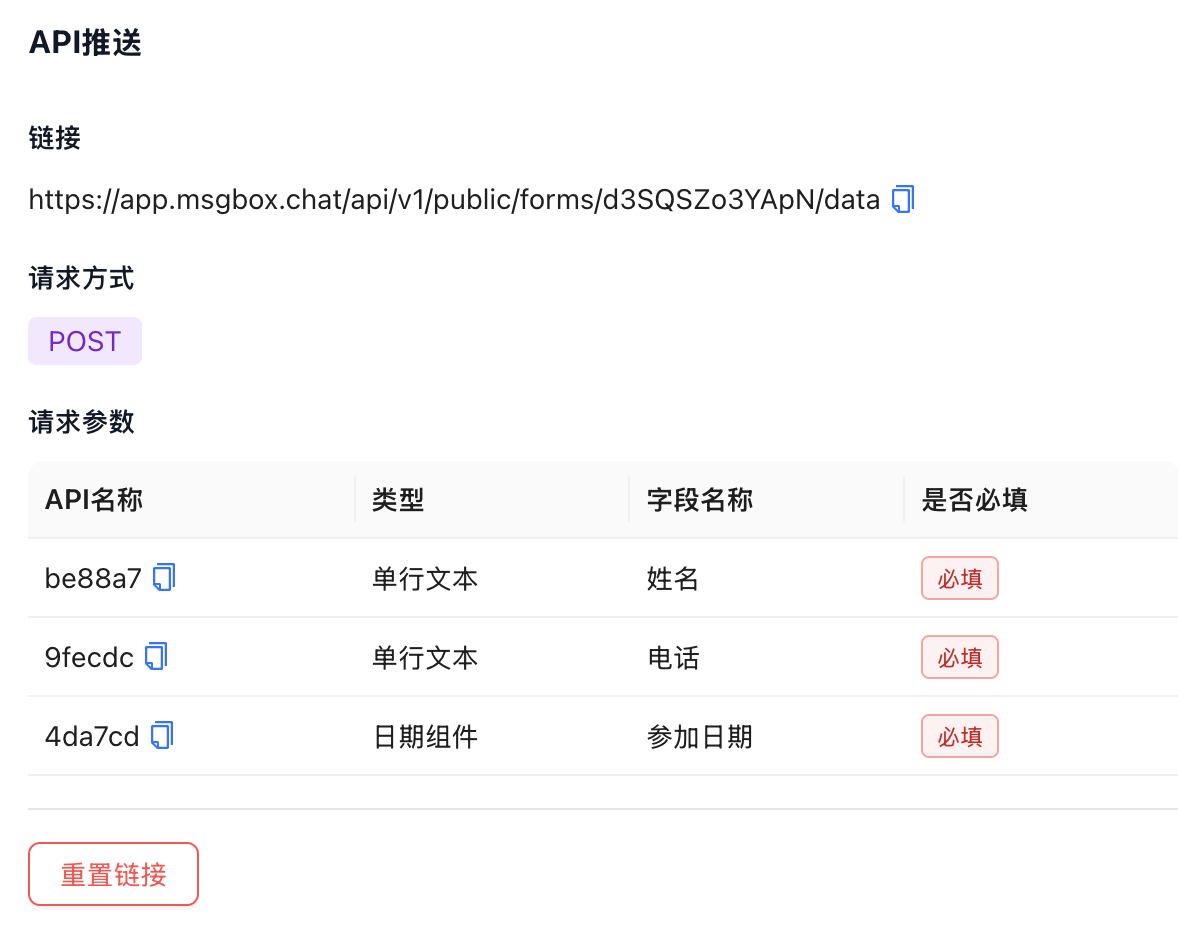Toggle the 必填 badge for the 电话 field
Screen dimensions: 1178x930
tap(959, 657)
